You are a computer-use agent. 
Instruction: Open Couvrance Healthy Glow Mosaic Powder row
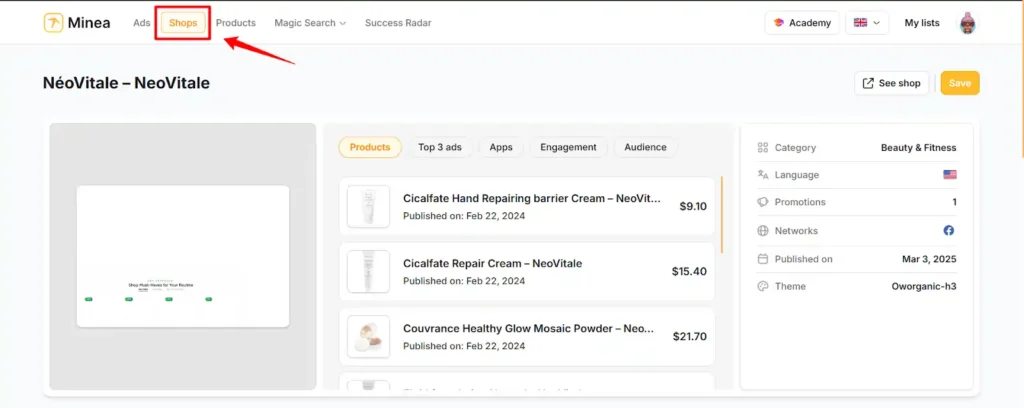coord(527,337)
